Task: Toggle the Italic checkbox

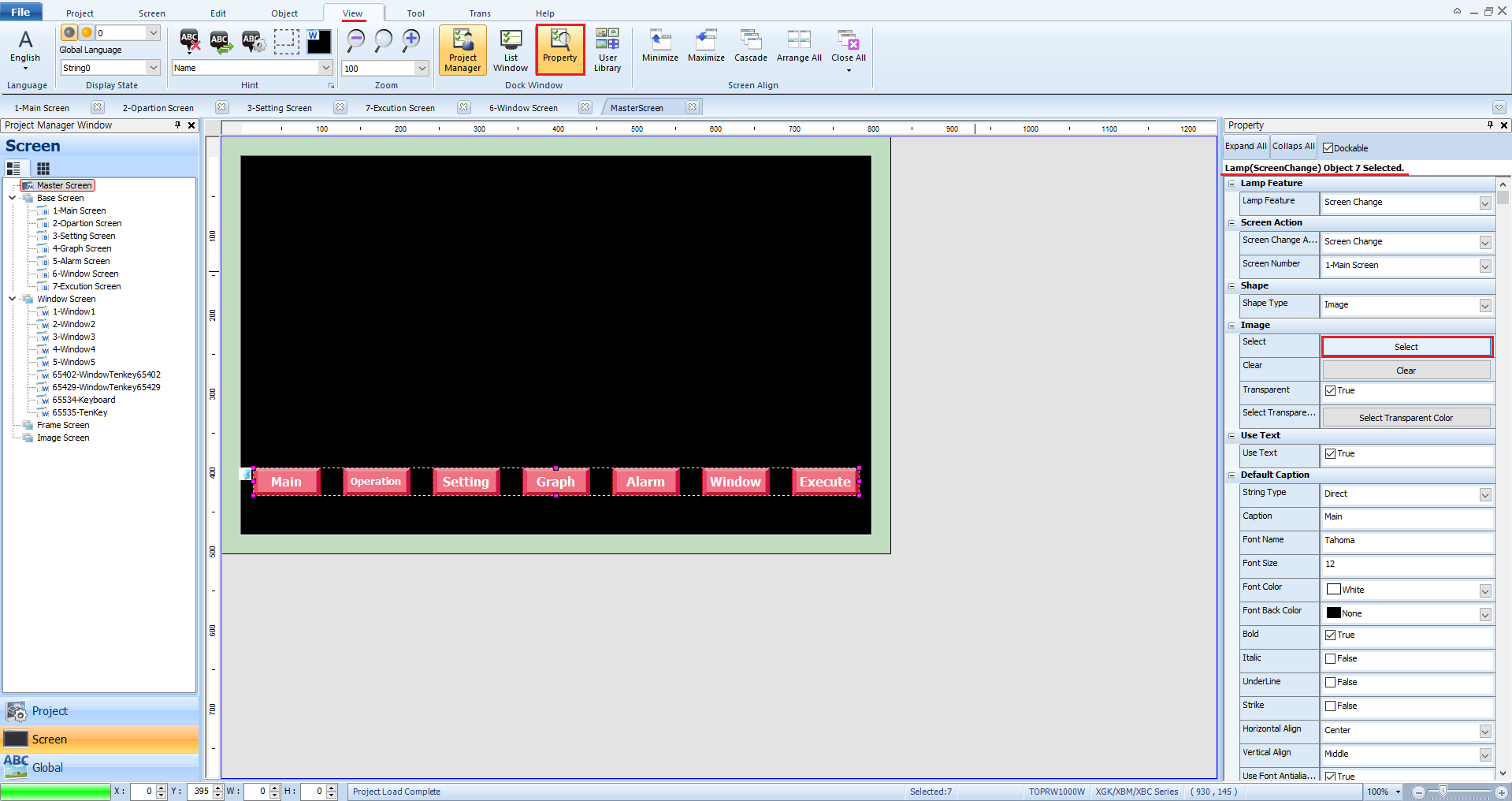Action: click(x=1330, y=658)
